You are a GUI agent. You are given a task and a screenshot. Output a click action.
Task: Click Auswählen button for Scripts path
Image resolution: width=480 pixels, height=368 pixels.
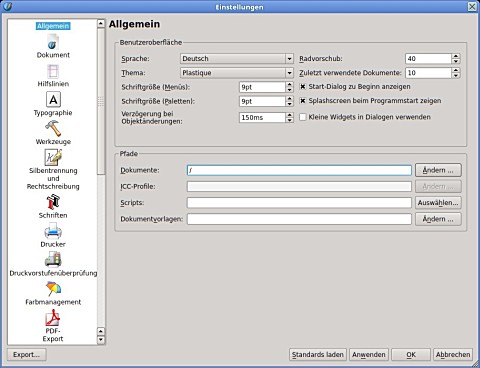pos(438,203)
